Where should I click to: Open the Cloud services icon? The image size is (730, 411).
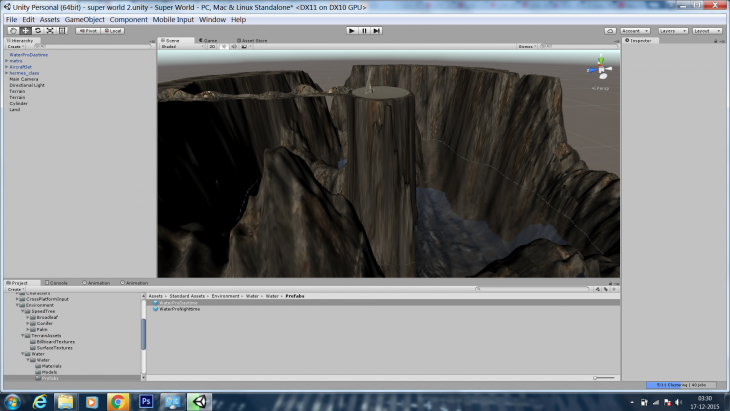click(609, 31)
